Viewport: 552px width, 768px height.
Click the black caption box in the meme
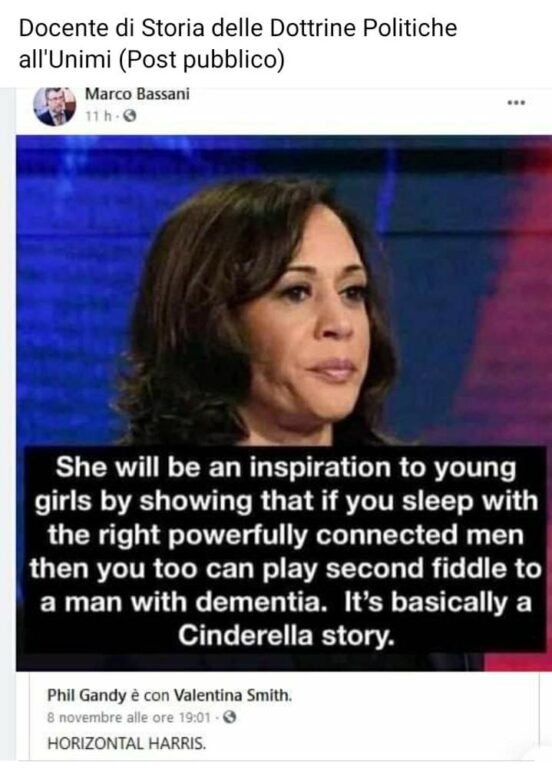tap(285, 549)
